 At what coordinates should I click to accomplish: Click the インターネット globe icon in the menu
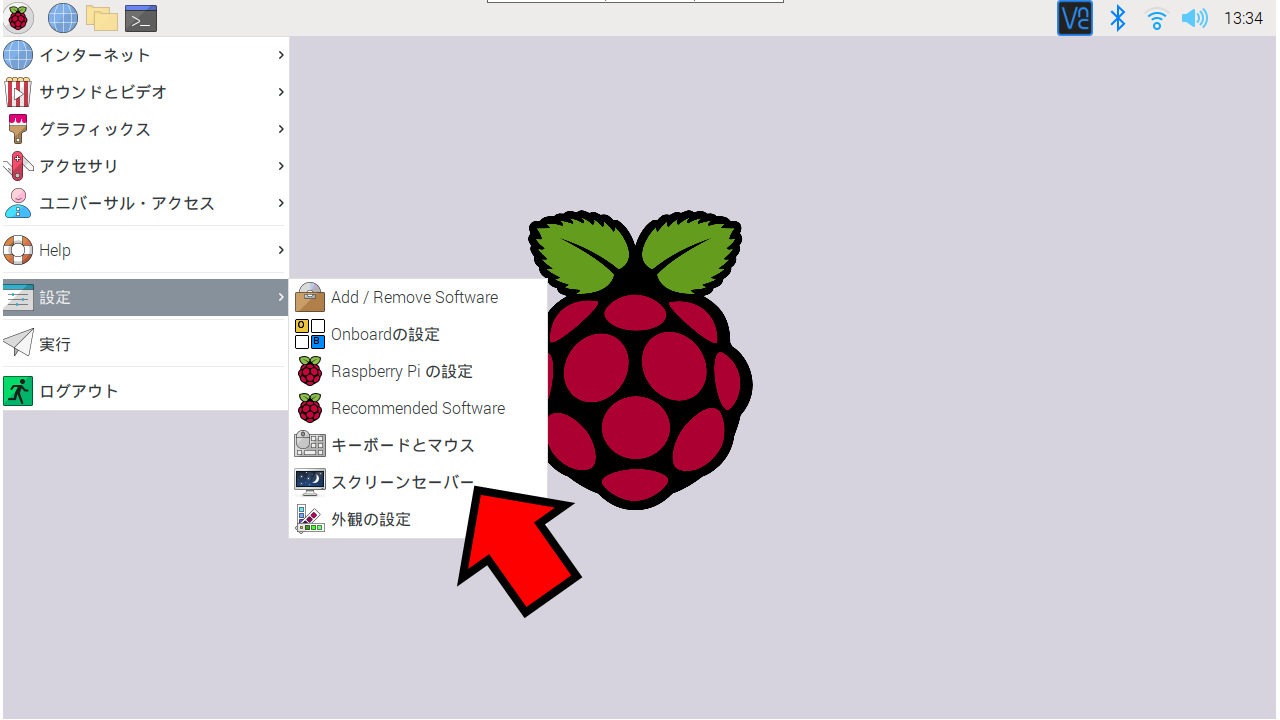click(x=18, y=55)
